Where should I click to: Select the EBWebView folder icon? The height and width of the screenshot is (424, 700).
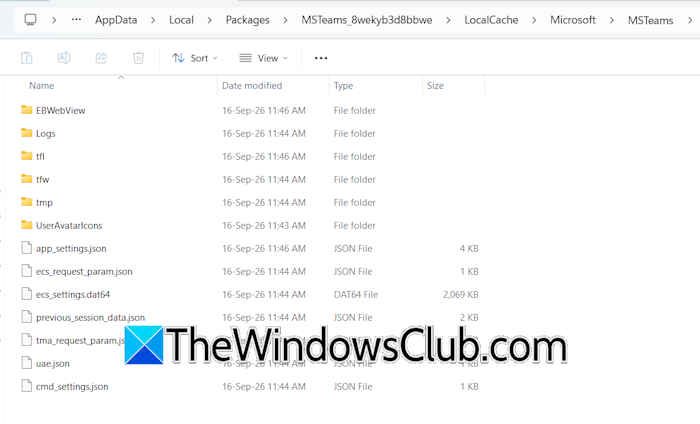(x=27, y=110)
